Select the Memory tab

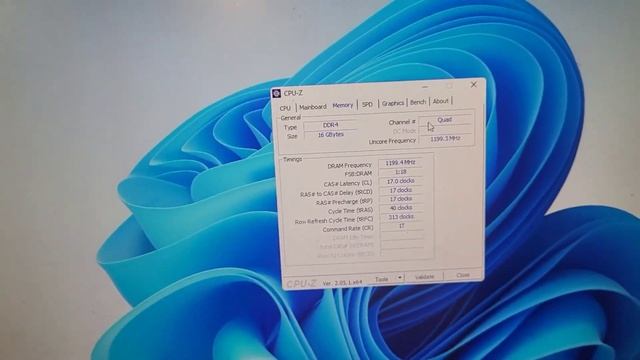coord(342,105)
